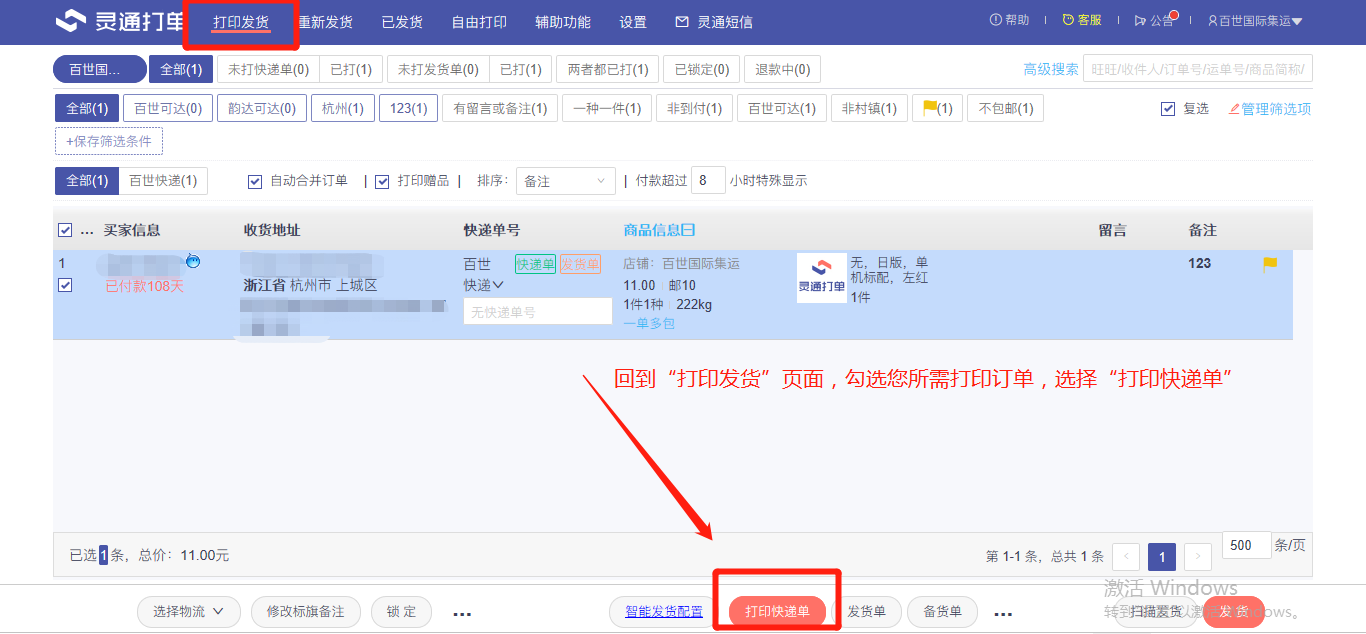The height and width of the screenshot is (634, 1366).
Task: Click the blue Wangwang buyer chat icon
Action: coord(193,261)
